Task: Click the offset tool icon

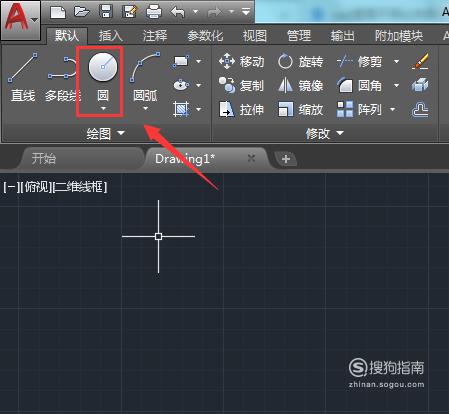Action: (420, 110)
